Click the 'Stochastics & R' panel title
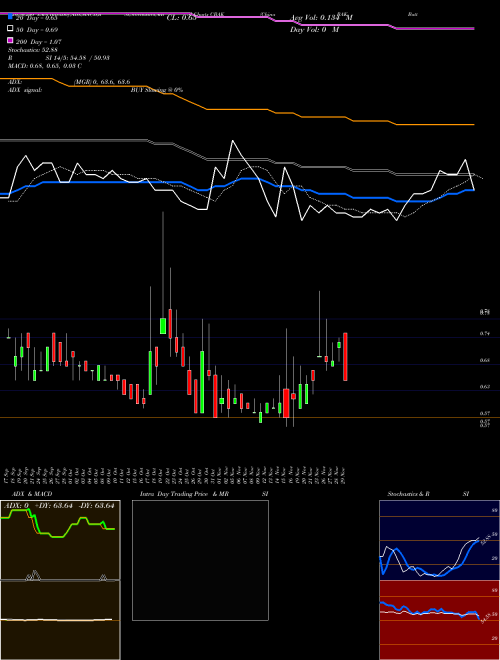Viewport: 500px width, 660px height. [409, 494]
